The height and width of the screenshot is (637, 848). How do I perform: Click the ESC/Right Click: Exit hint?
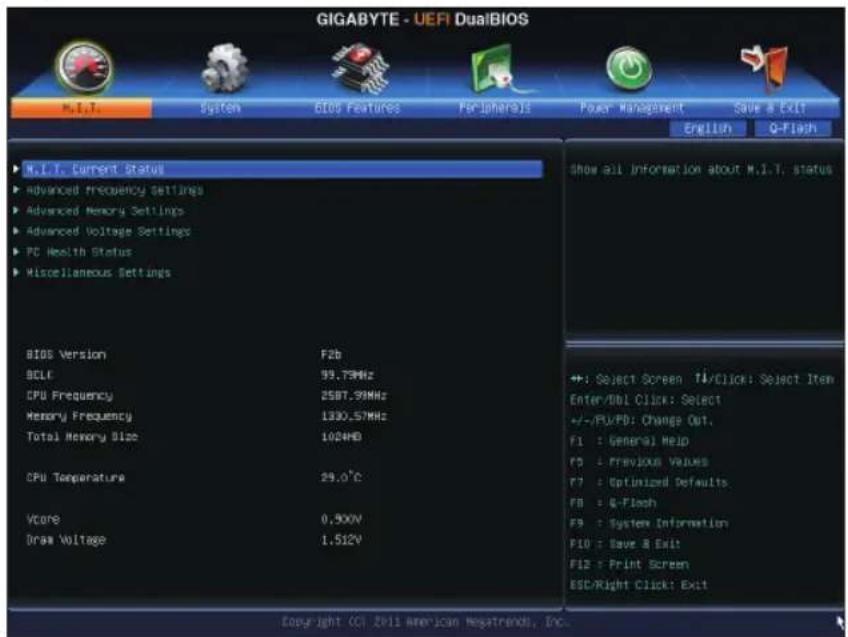pos(639,585)
